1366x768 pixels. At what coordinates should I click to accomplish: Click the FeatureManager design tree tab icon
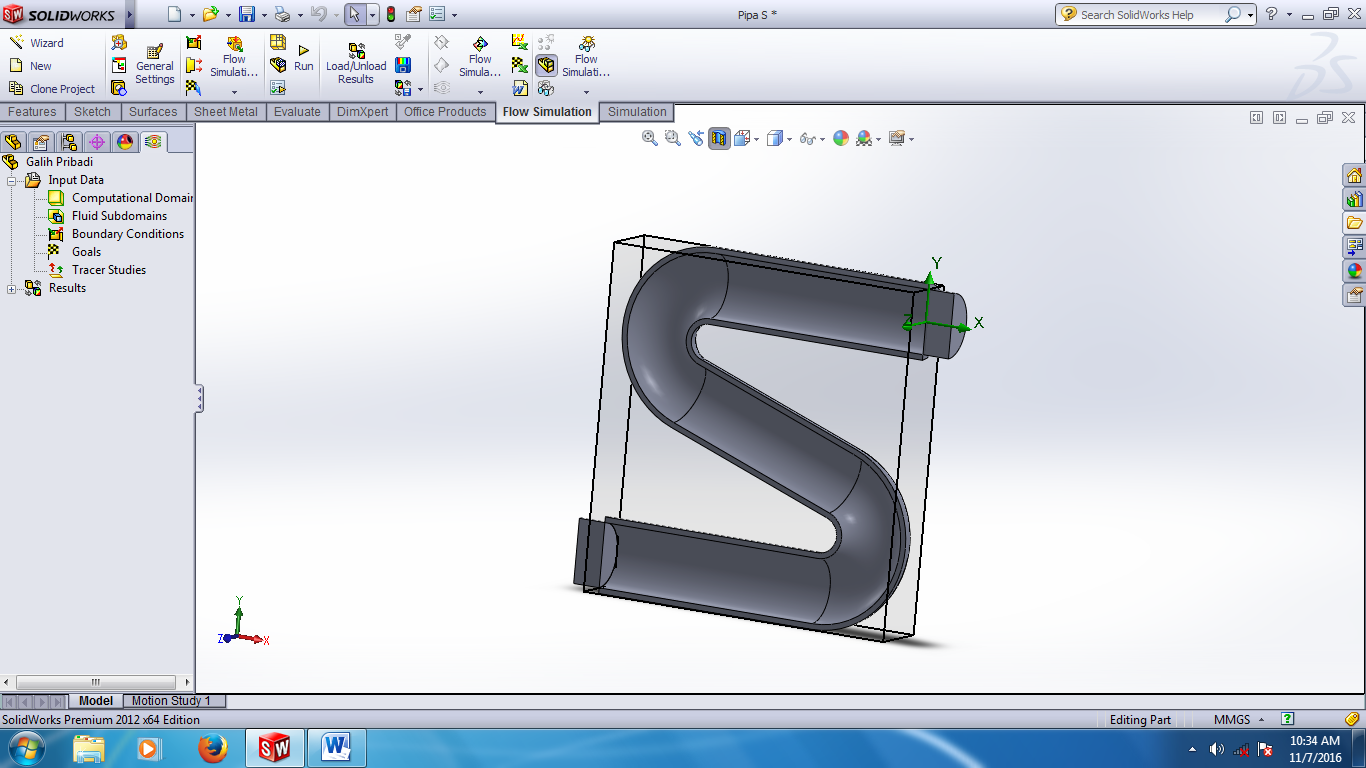[14, 142]
